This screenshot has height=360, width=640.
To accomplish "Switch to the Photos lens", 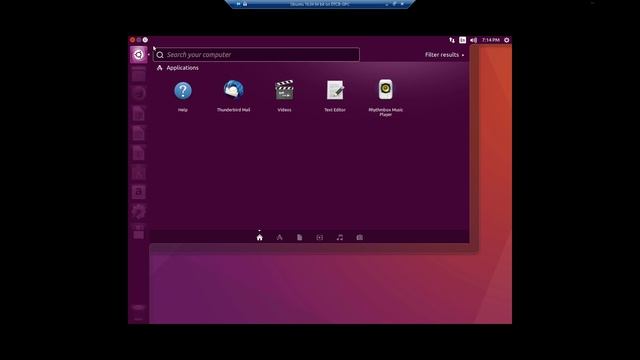I will click(360, 237).
